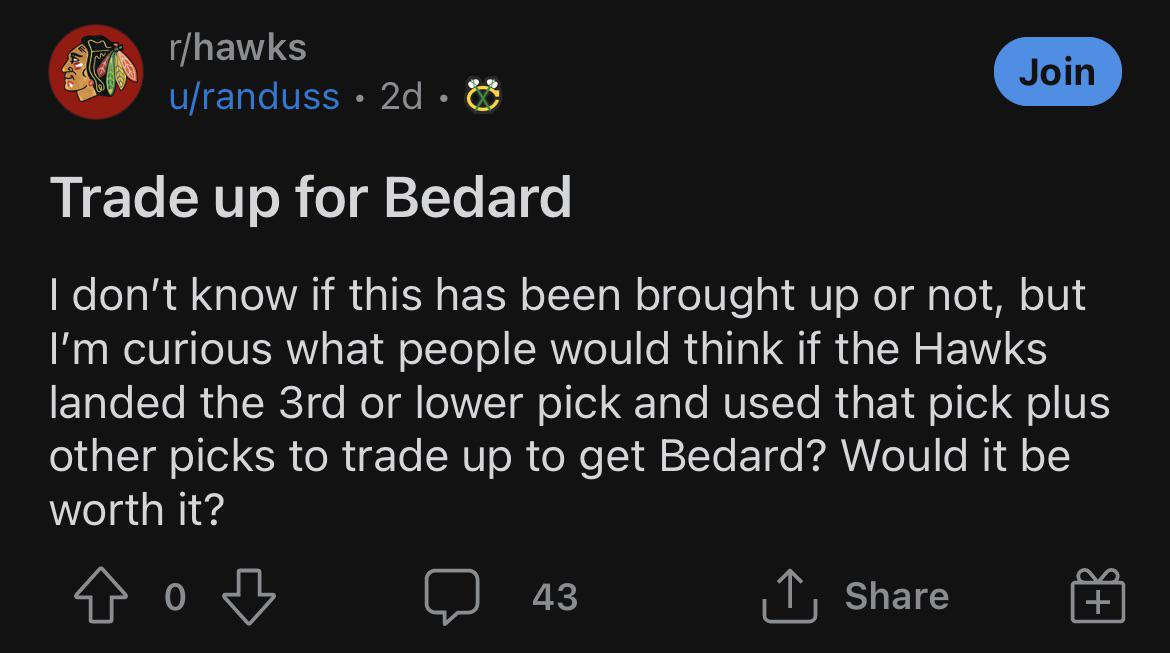Viewport: 1170px width, 653px height.
Task: Click the word 'Bedard' in the post title
Action: click(477, 197)
